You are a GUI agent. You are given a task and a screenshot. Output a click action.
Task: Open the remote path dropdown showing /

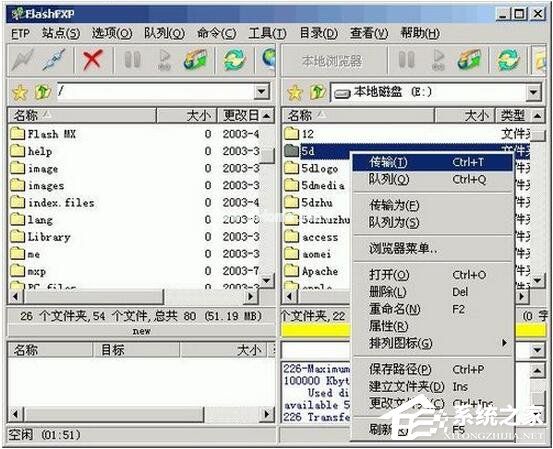(x=262, y=92)
